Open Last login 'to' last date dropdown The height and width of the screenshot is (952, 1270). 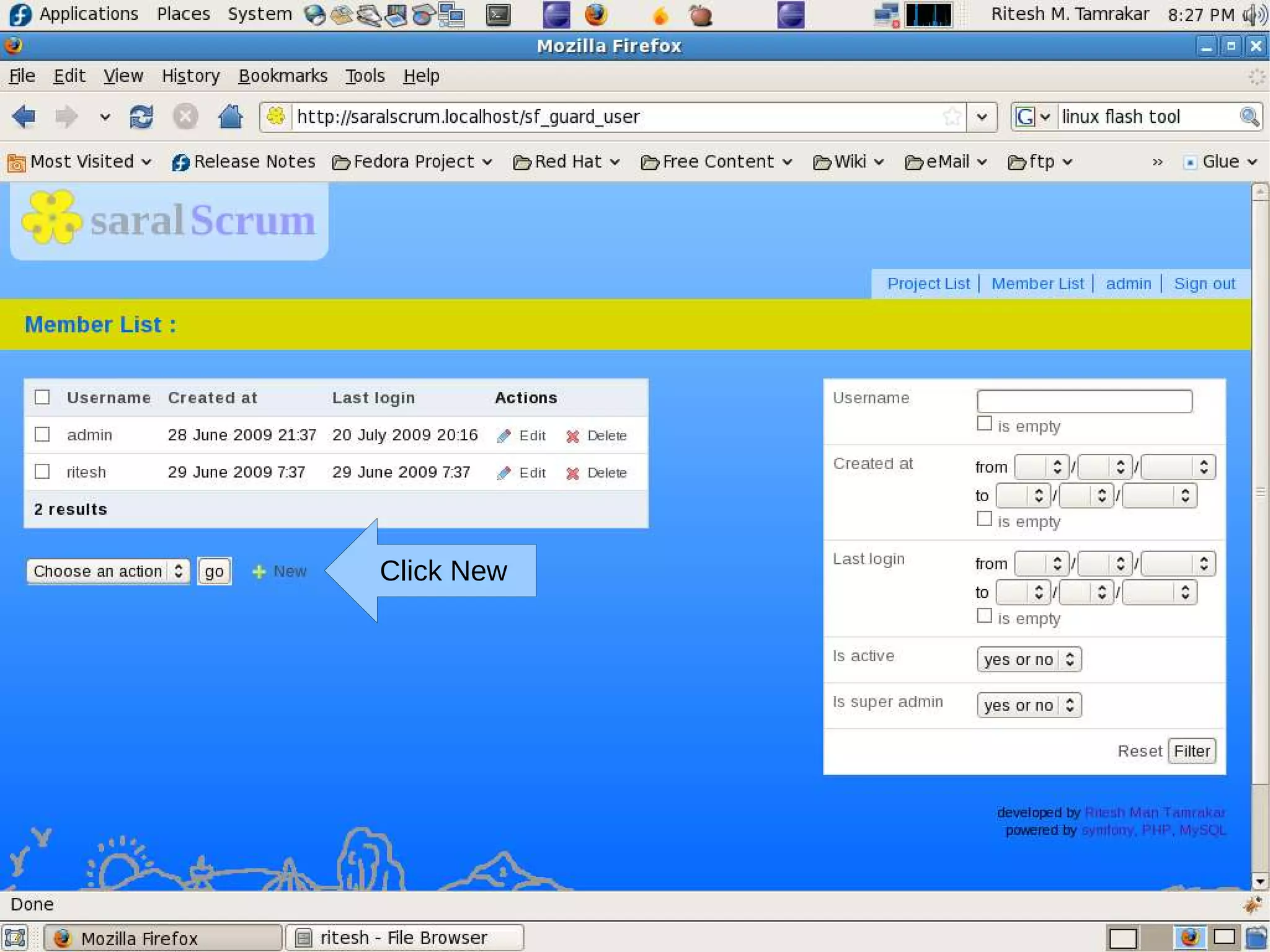click(x=1159, y=593)
